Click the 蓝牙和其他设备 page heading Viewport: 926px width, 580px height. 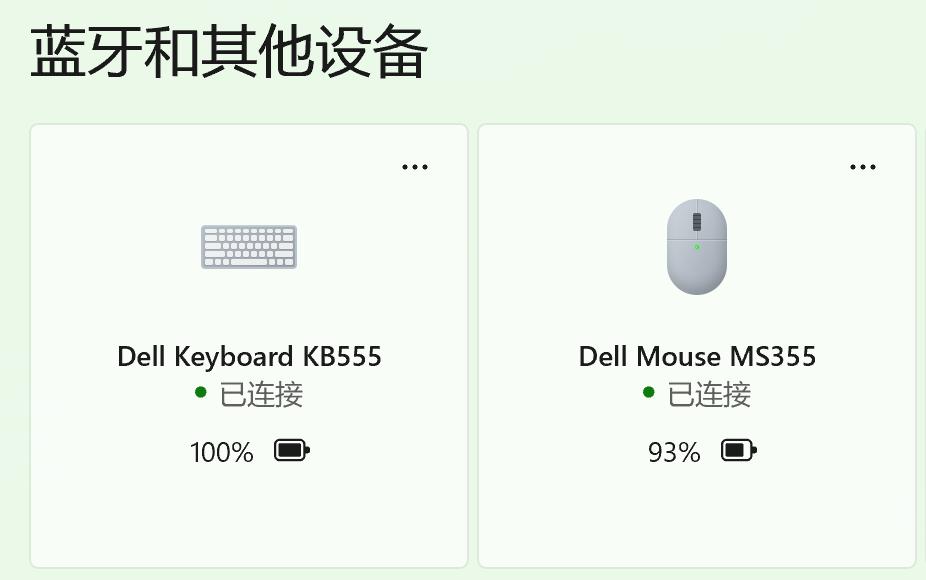coord(229,52)
